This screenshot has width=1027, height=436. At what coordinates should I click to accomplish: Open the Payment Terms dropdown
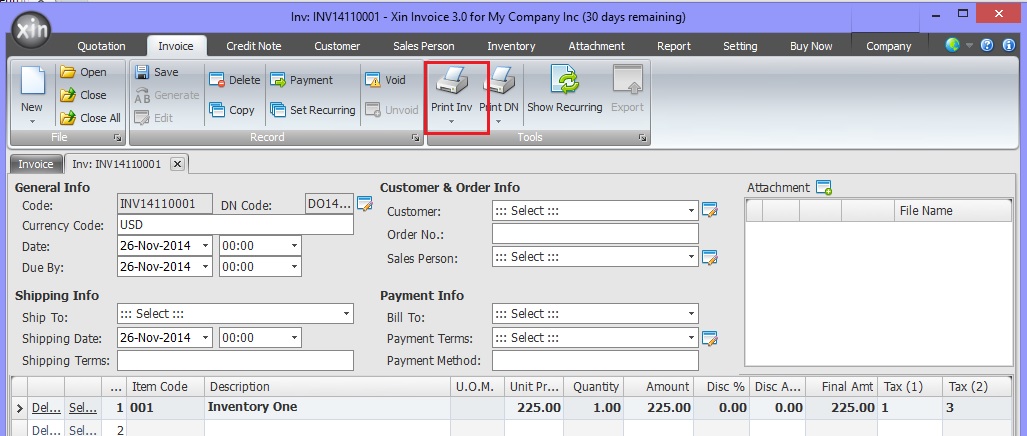[692, 338]
